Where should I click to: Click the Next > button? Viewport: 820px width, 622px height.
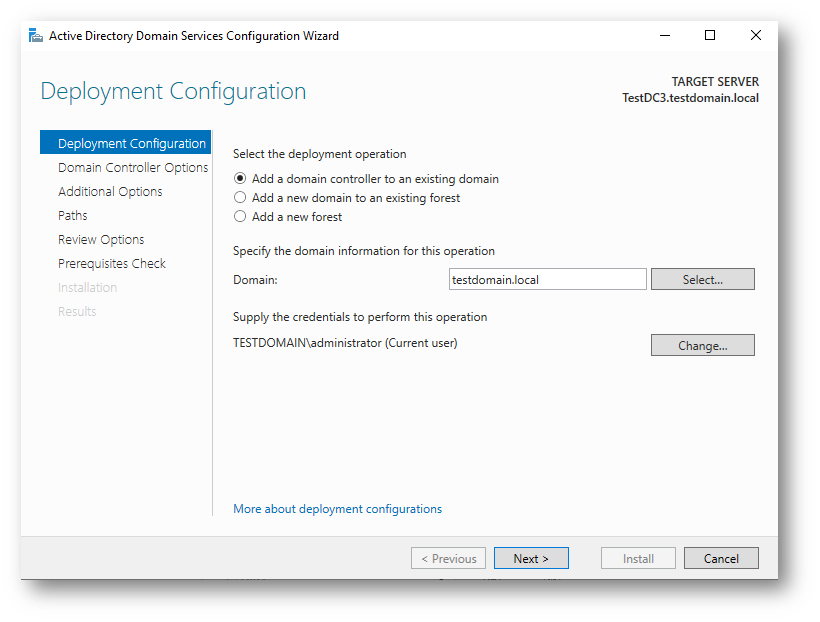click(531, 559)
